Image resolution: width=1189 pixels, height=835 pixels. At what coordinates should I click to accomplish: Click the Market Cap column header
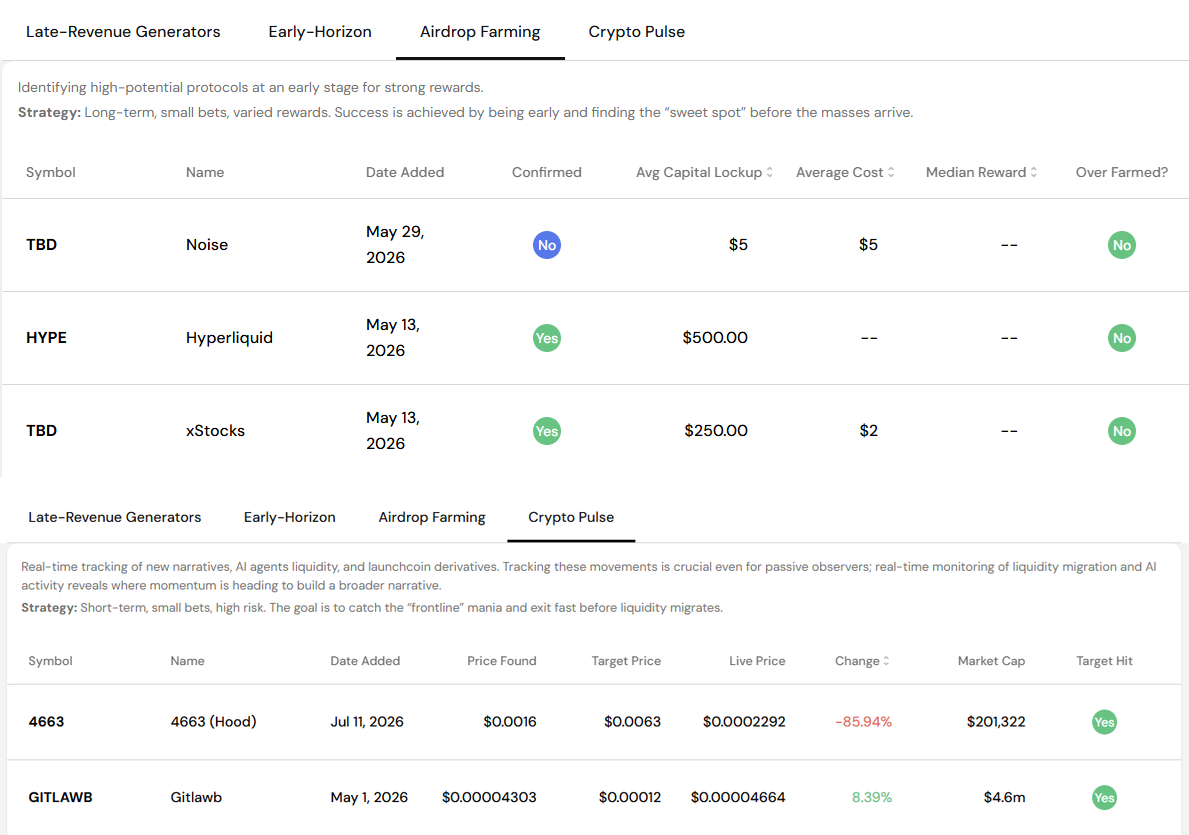991,661
